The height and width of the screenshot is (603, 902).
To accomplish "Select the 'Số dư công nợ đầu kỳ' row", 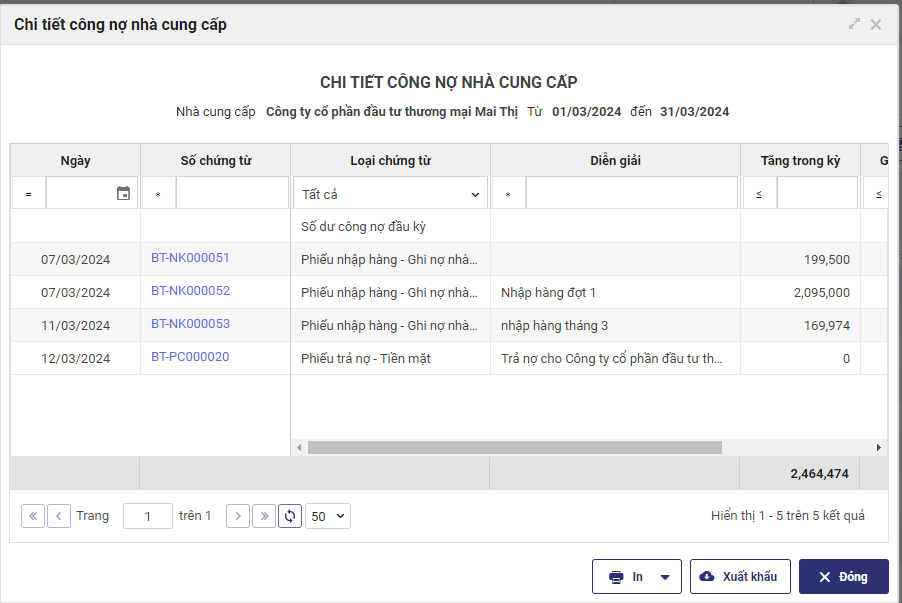I will tap(449, 226).
